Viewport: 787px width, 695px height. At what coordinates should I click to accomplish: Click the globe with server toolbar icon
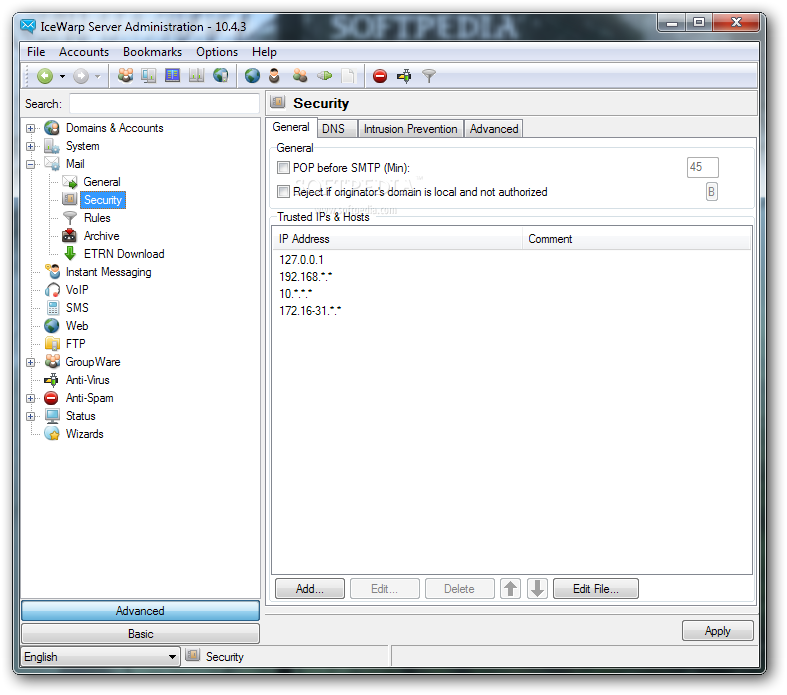coord(221,76)
